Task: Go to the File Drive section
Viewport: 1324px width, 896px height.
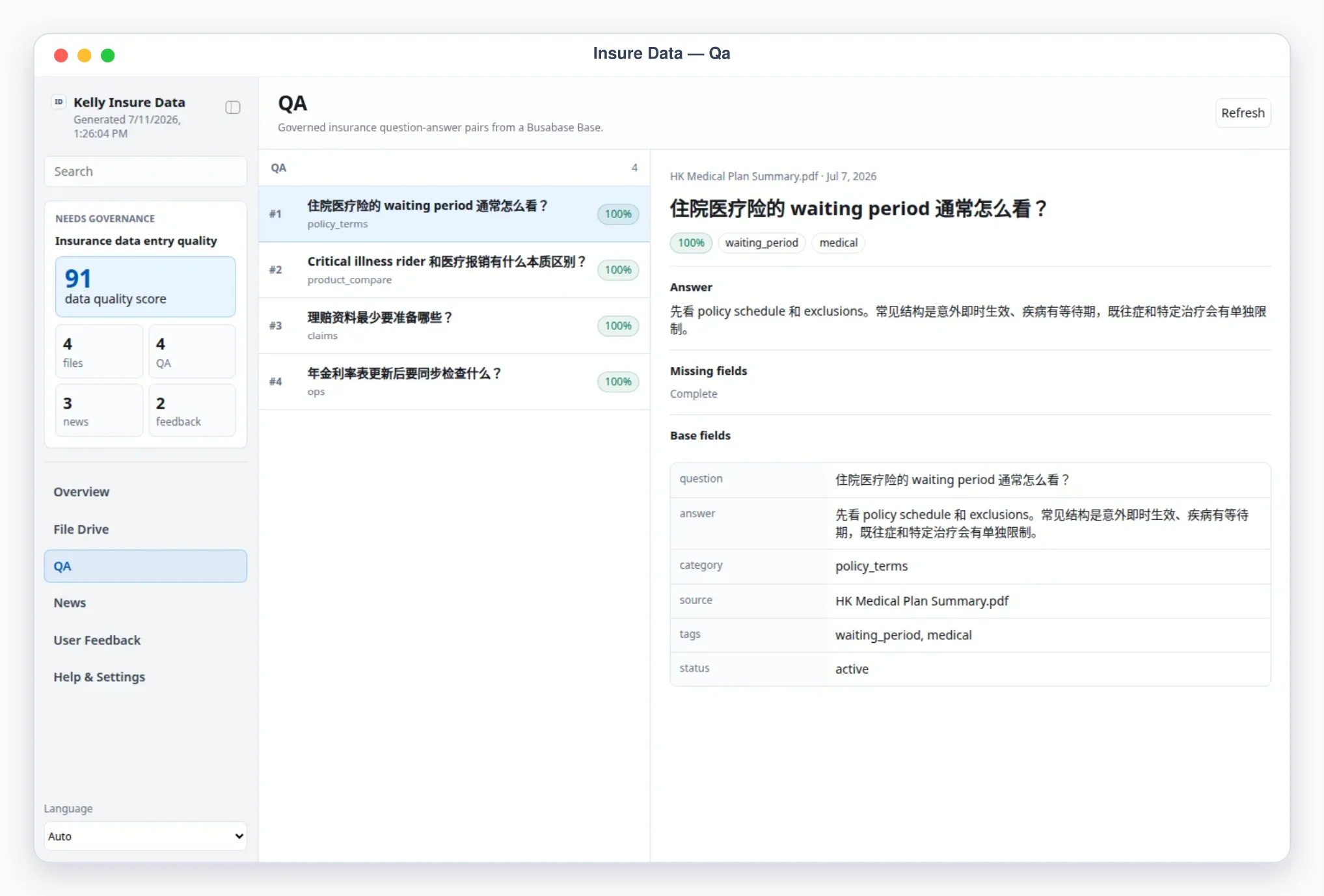Action: click(145, 529)
